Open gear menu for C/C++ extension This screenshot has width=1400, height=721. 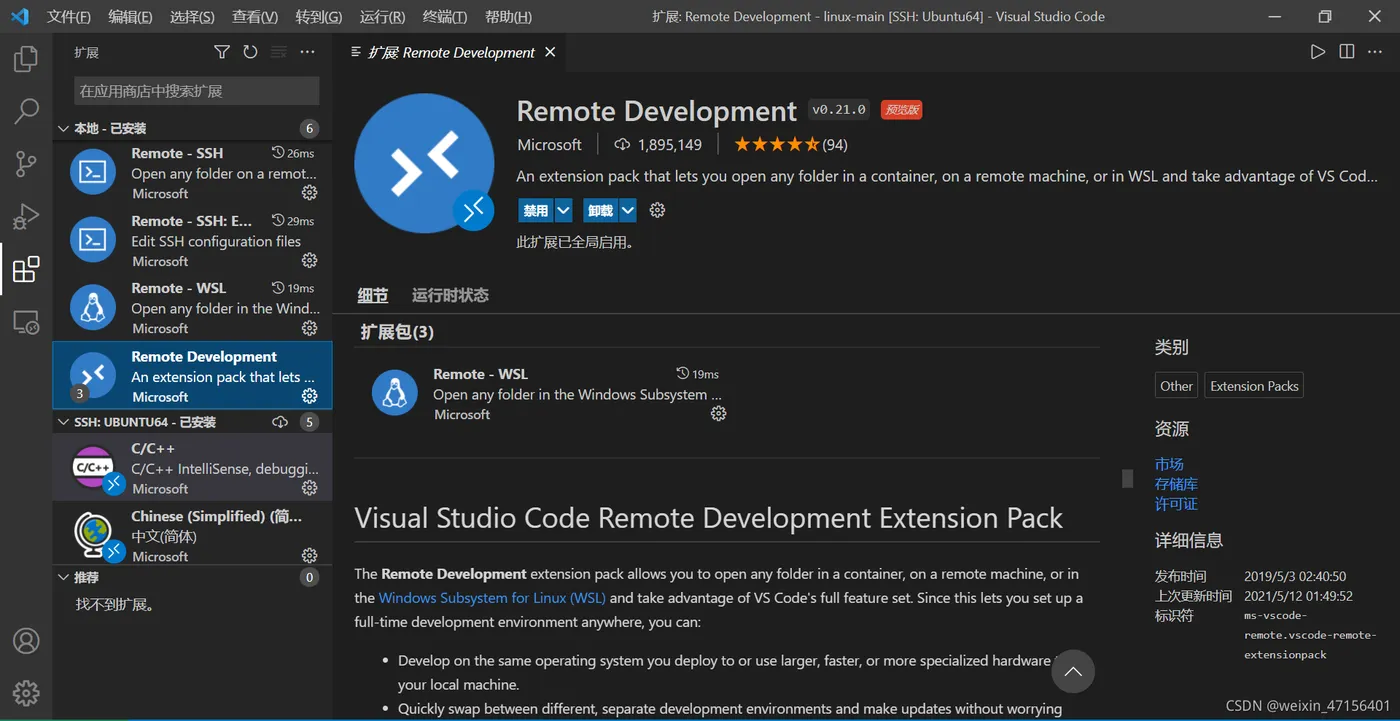point(310,488)
